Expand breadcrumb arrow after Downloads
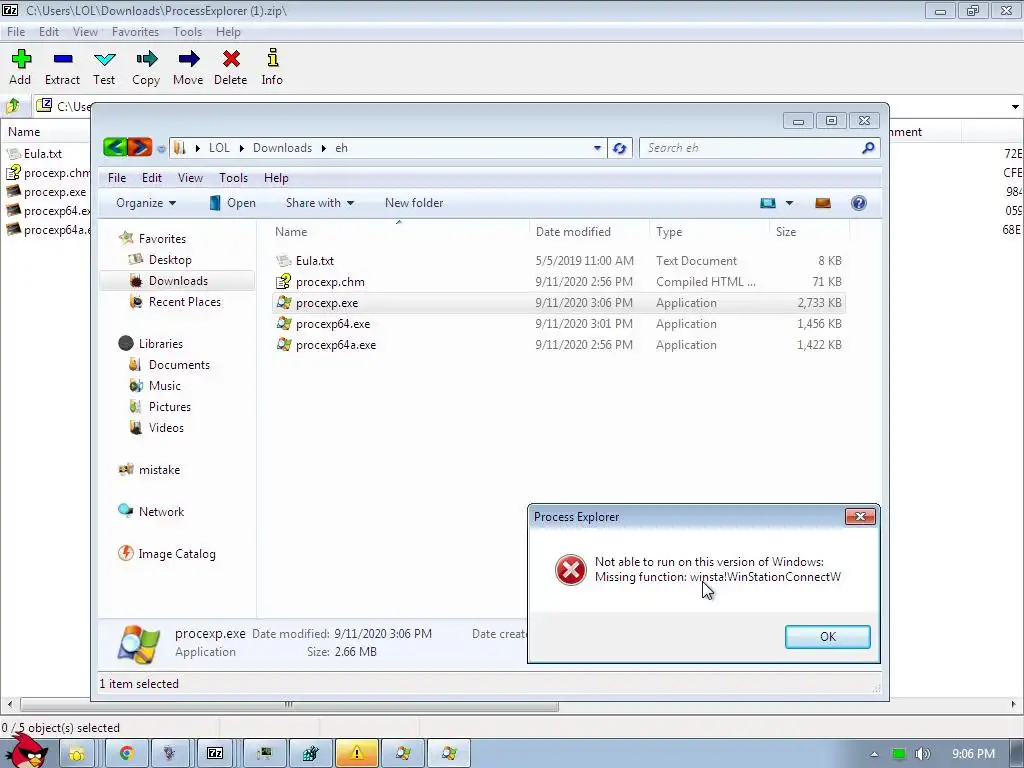 click(x=323, y=148)
